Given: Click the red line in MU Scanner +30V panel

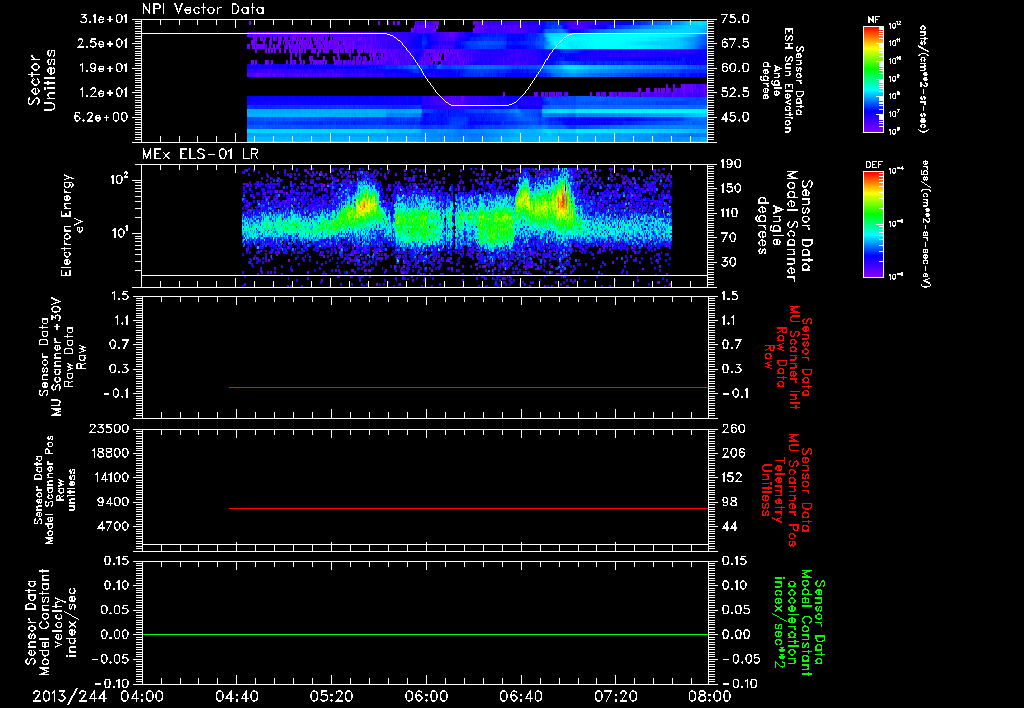Looking at the screenshot, I should point(468,387).
